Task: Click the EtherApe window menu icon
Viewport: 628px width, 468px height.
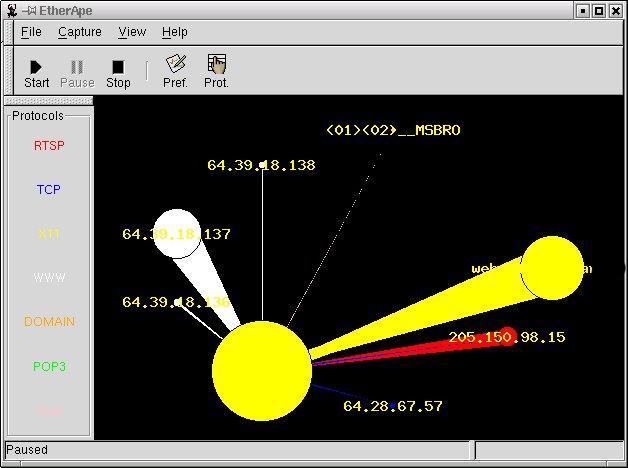Action: coord(9,9)
